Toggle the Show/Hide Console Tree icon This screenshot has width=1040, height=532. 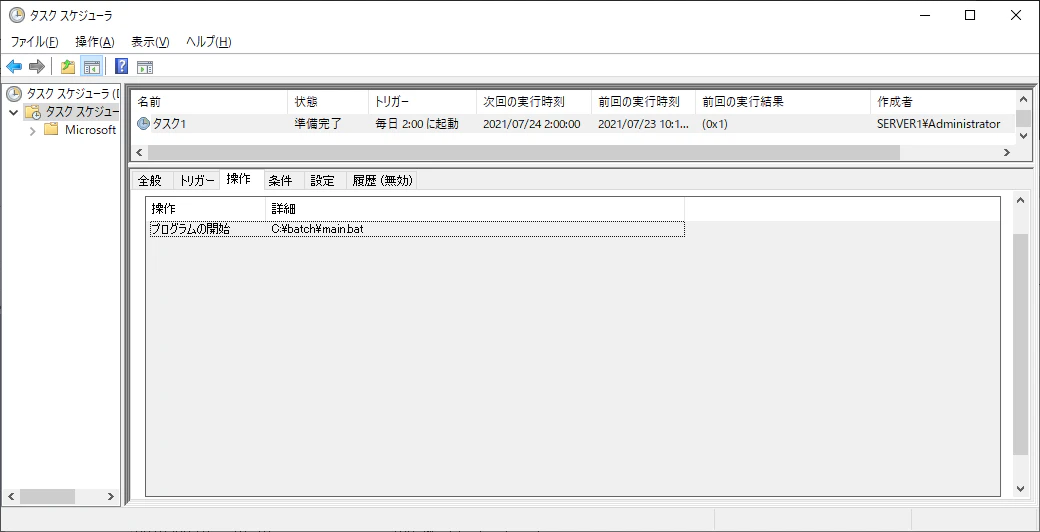click(x=92, y=66)
